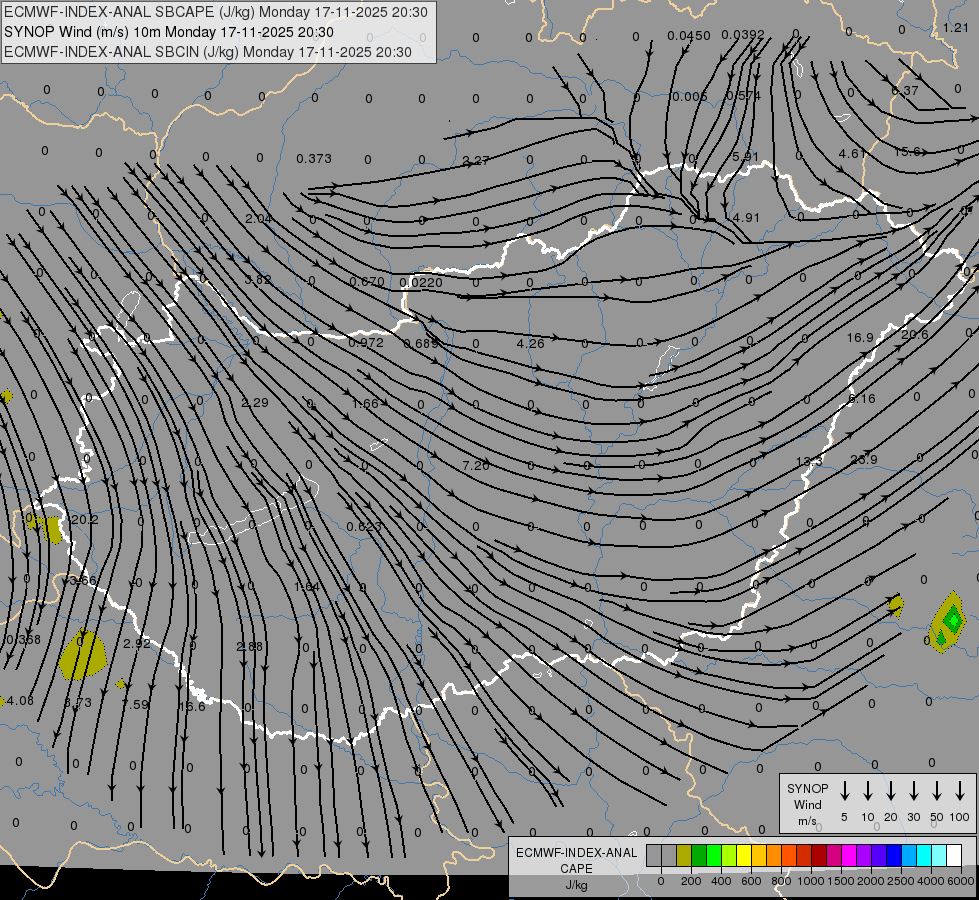Click the CAPE value 6.16

pyautogui.click(x=862, y=398)
